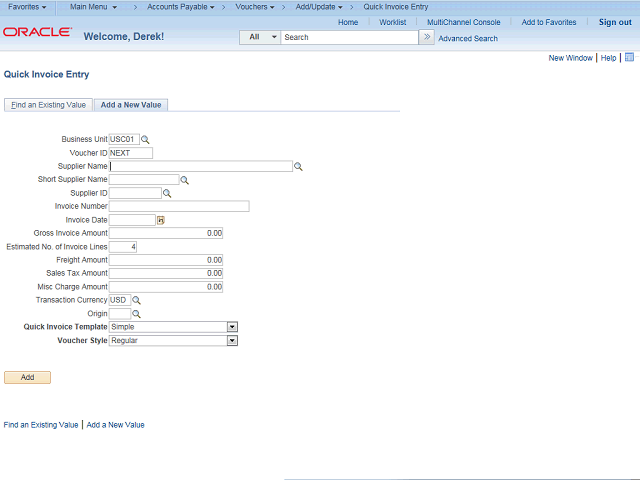
Task: Click the Misc Charge Amount field
Action: tap(166, 287)
